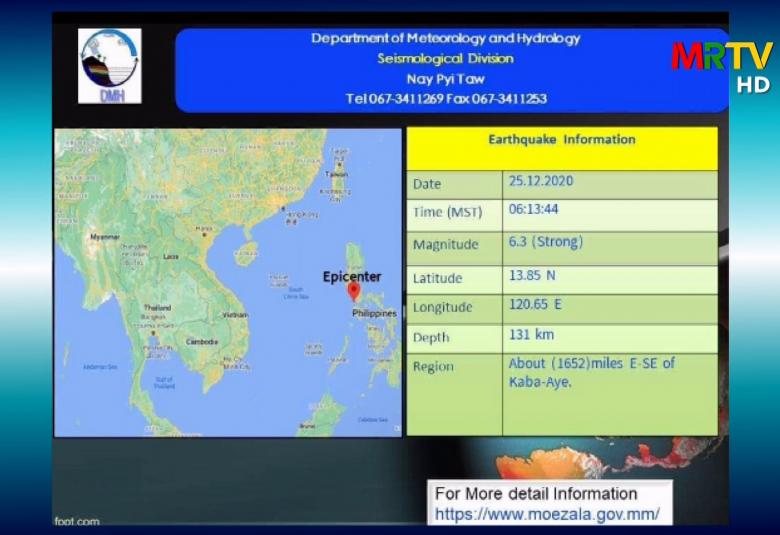Click the Epicenter text label on map

tap(352, 276)
